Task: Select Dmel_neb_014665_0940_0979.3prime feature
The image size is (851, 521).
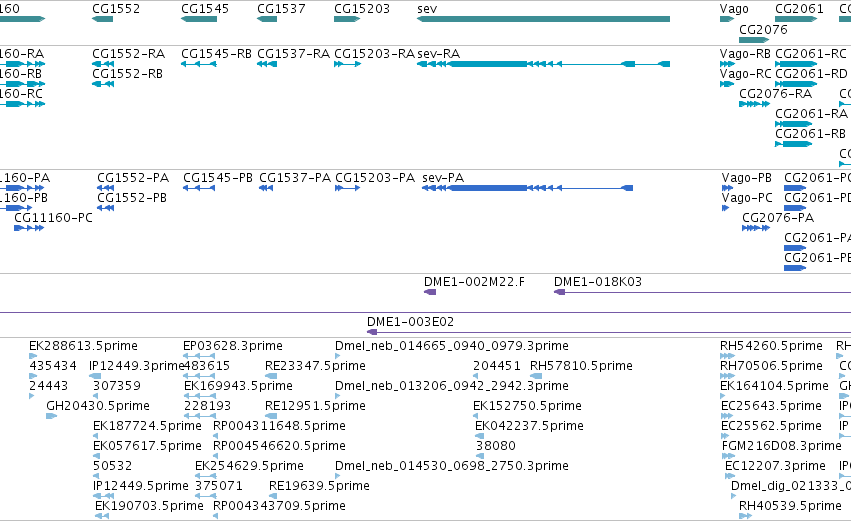Action: coord(338,356)
